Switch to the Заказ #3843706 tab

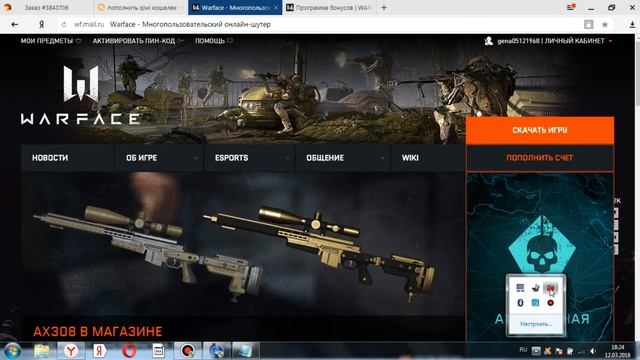(x=46, y=7)
